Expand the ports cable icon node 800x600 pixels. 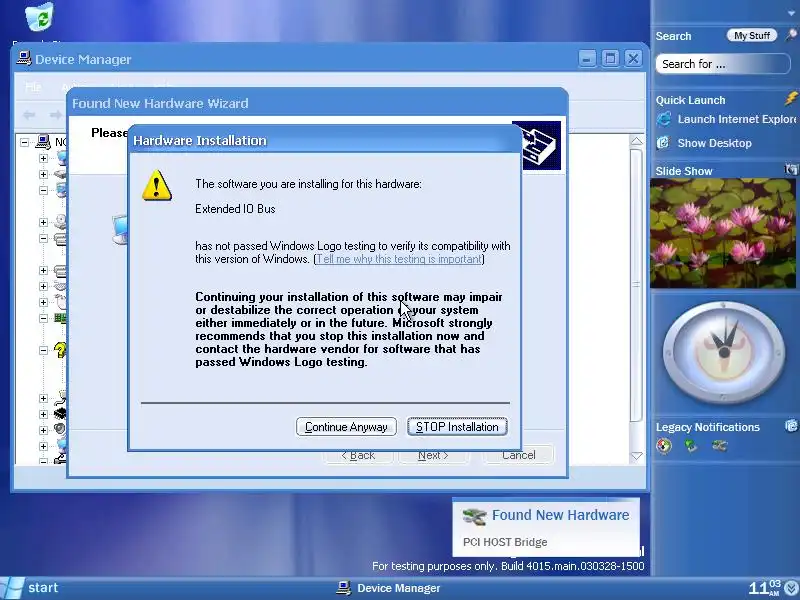tap(43, 398)
